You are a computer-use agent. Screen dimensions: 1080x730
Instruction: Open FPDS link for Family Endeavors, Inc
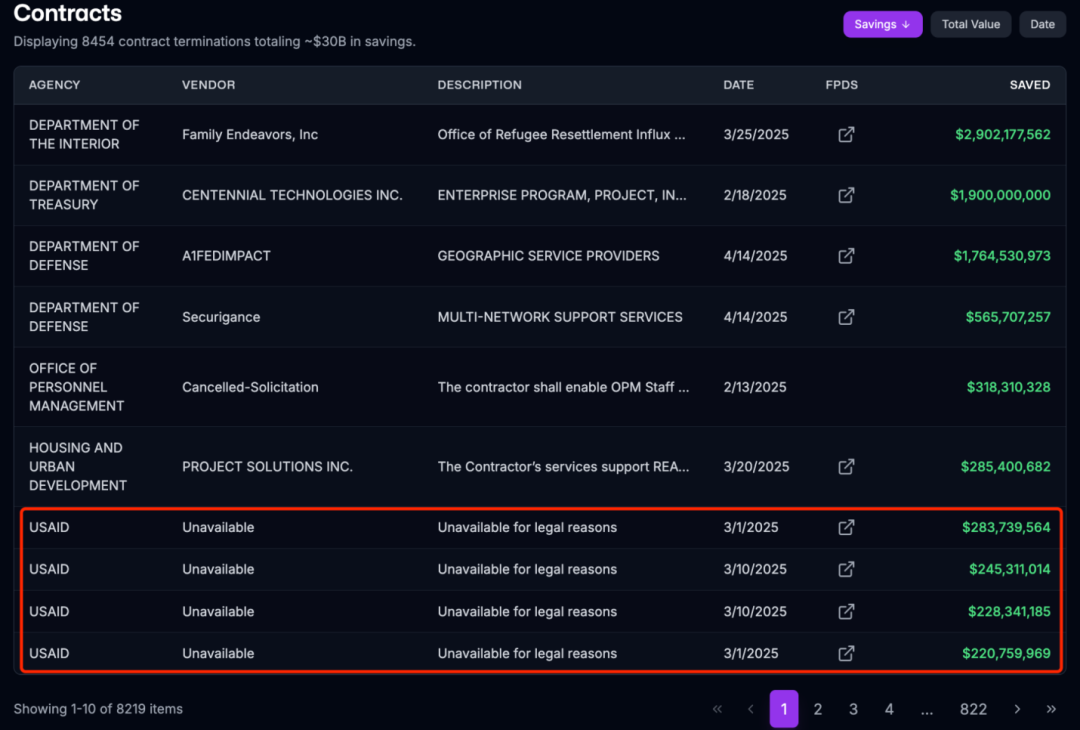pos(846,134)
